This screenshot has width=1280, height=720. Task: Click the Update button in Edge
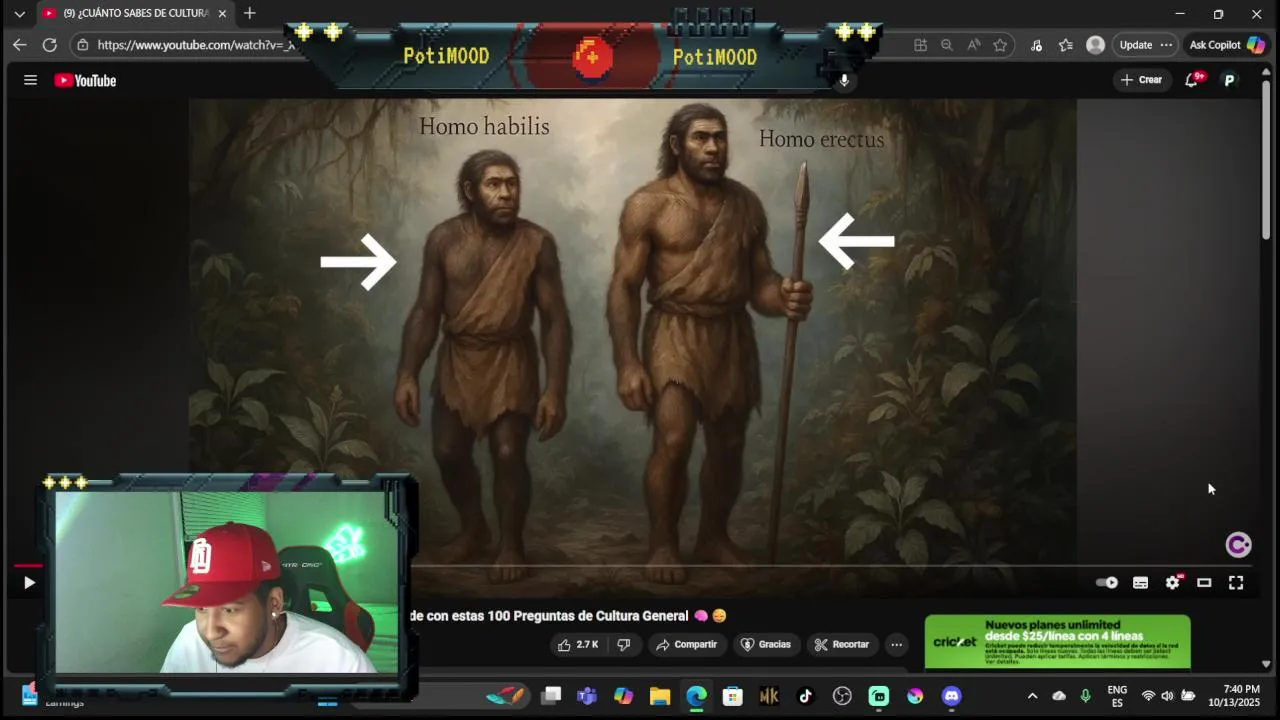click(x=1136, y=45)
